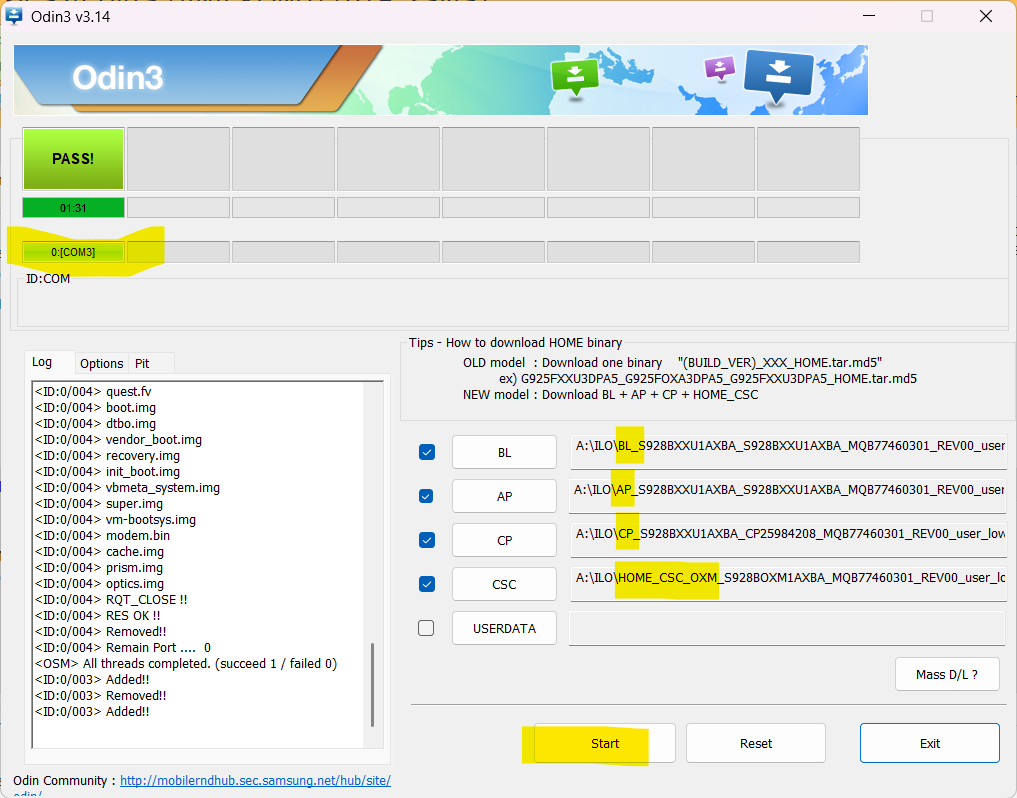Screen dimensions: 1017x798
Task: Start the firmware flash
Action: click(604, 744)
